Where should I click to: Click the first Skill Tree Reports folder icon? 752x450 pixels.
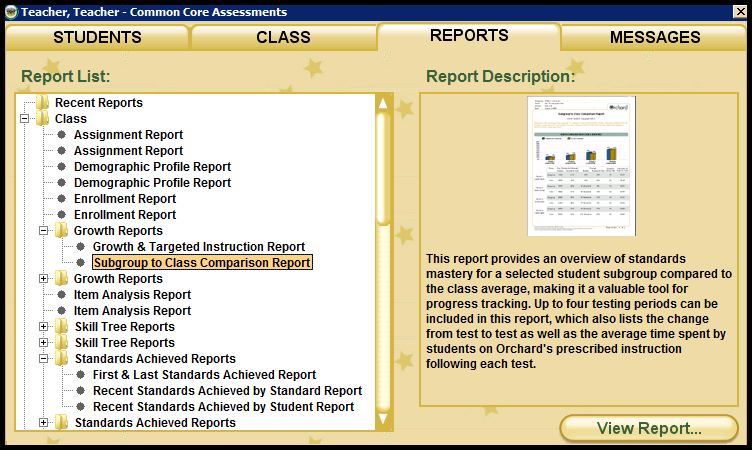[x=61, y=326]
